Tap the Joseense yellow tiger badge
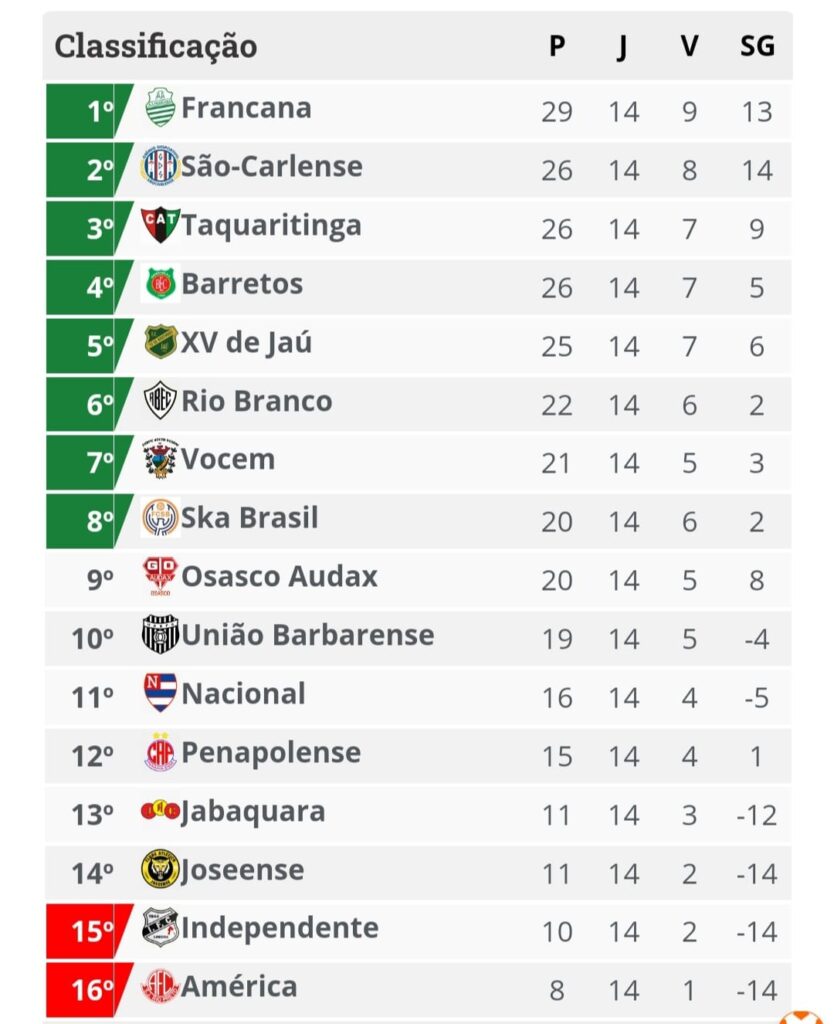The image size is (834, 1024). [160, 869]
